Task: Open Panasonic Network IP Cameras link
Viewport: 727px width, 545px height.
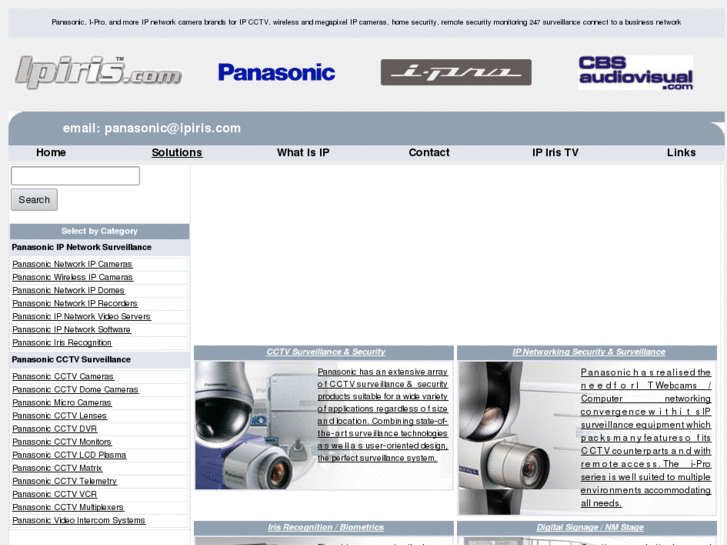Action: (72, 264)
